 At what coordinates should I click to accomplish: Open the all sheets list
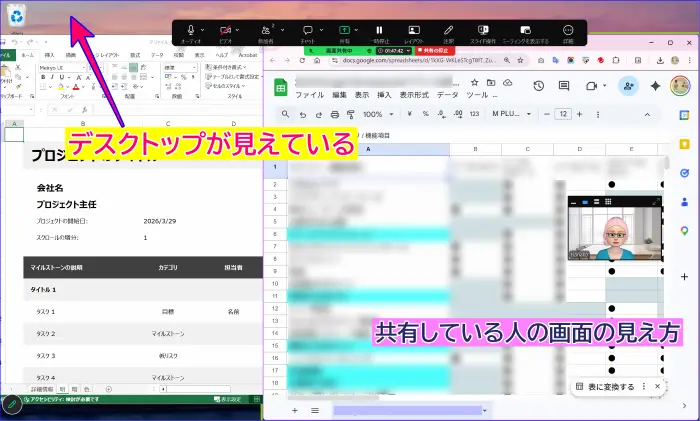(x=315, y=410)
